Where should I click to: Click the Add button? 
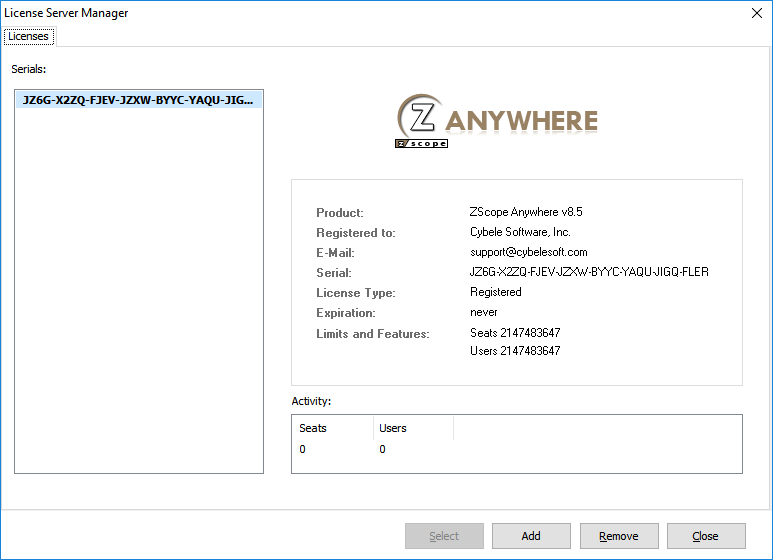coord(531,536)
